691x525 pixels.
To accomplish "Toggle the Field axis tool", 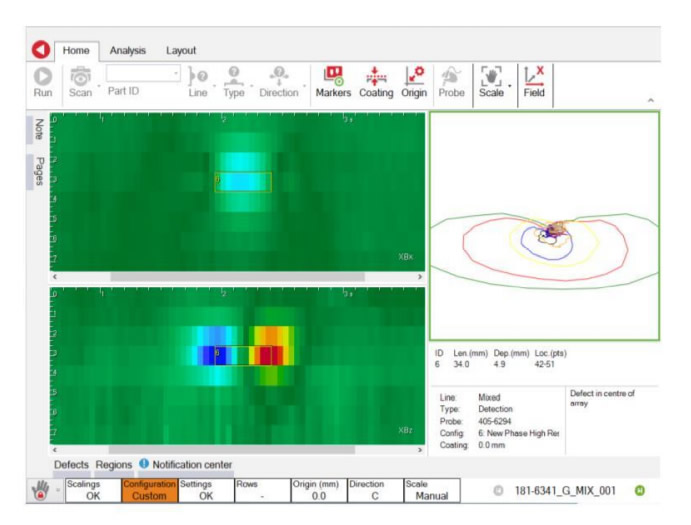I will click(534, 76).
